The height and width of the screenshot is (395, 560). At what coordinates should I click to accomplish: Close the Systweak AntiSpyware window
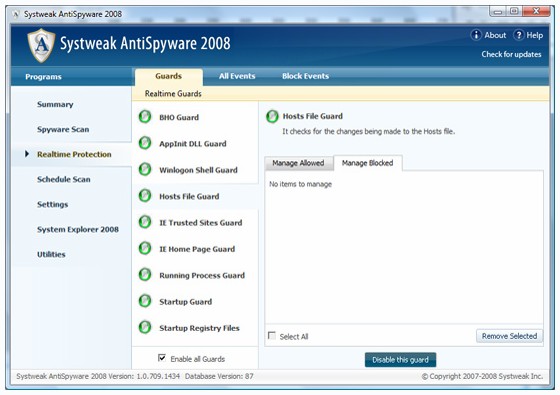[536, 11]
